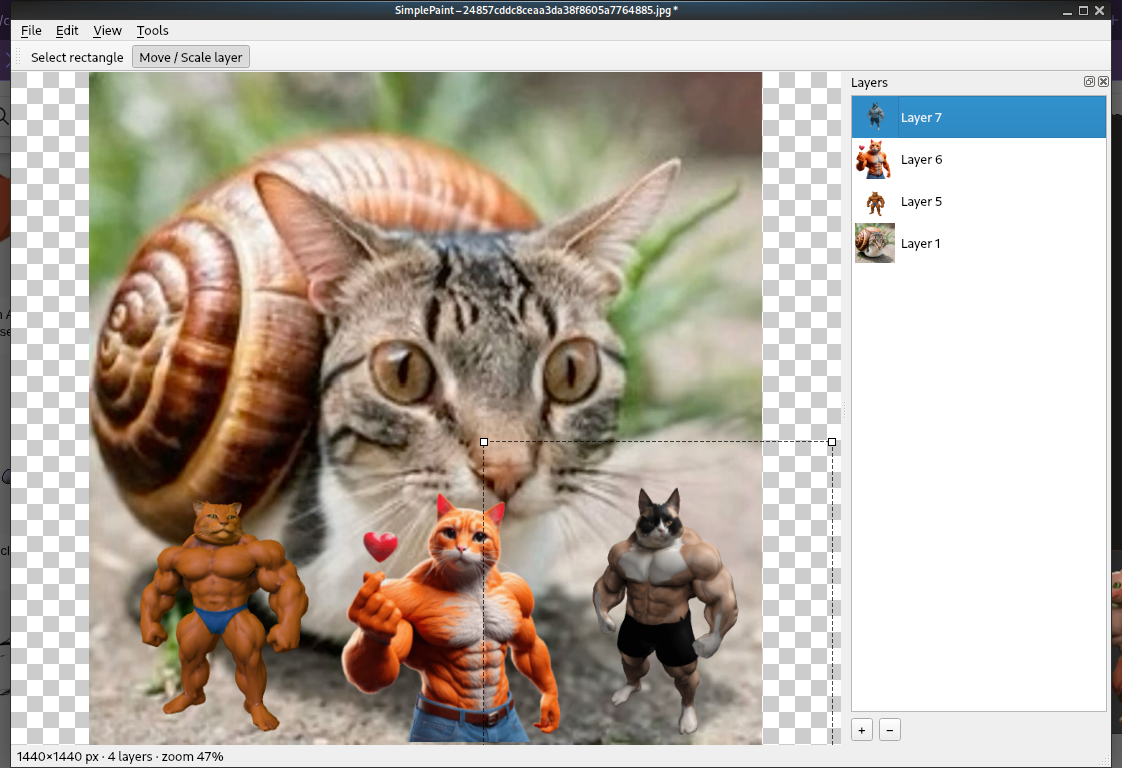Click the Layer 5 thumbnail
Image resolution: width=1122 pixels, height=768 pixels.
coord(875,202)
